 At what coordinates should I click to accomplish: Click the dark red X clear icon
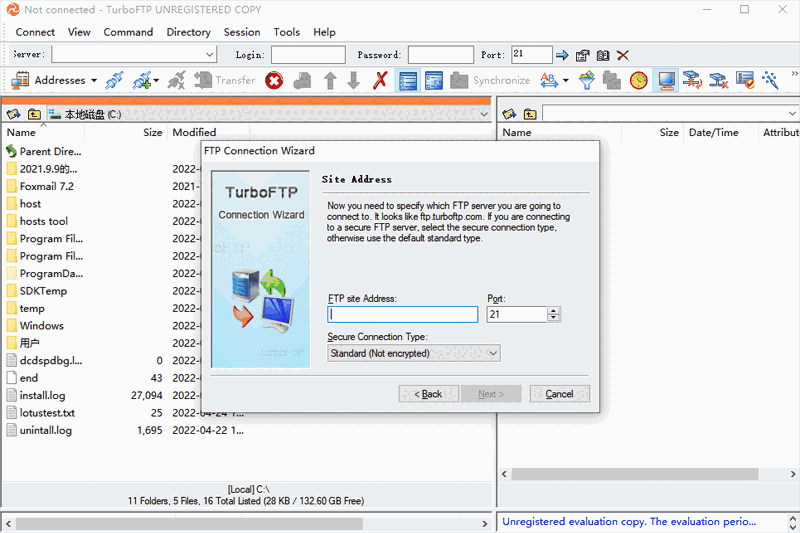point(623,55)
